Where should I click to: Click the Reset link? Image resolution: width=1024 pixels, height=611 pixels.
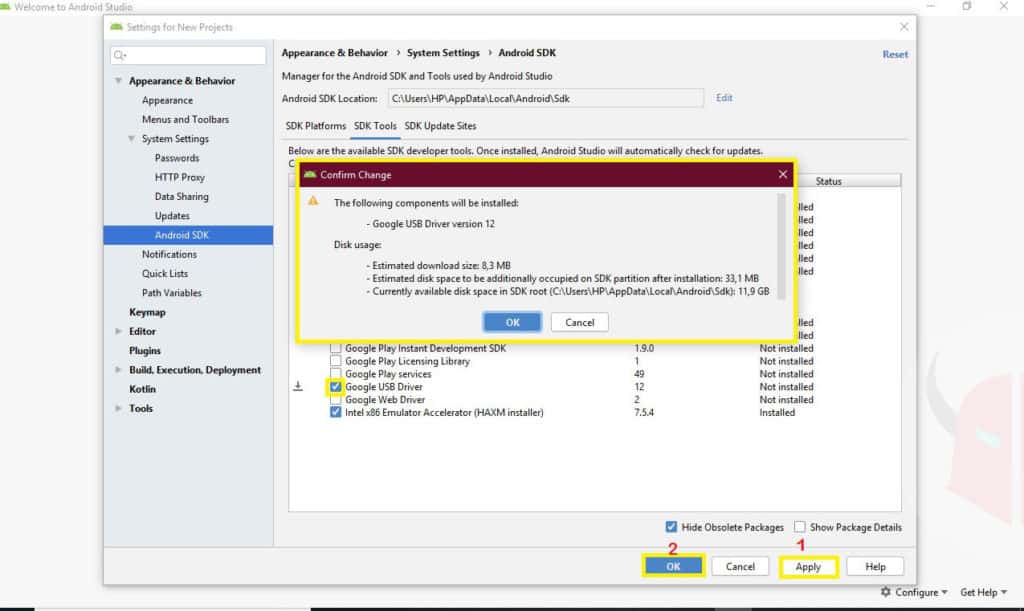point(895,54)
